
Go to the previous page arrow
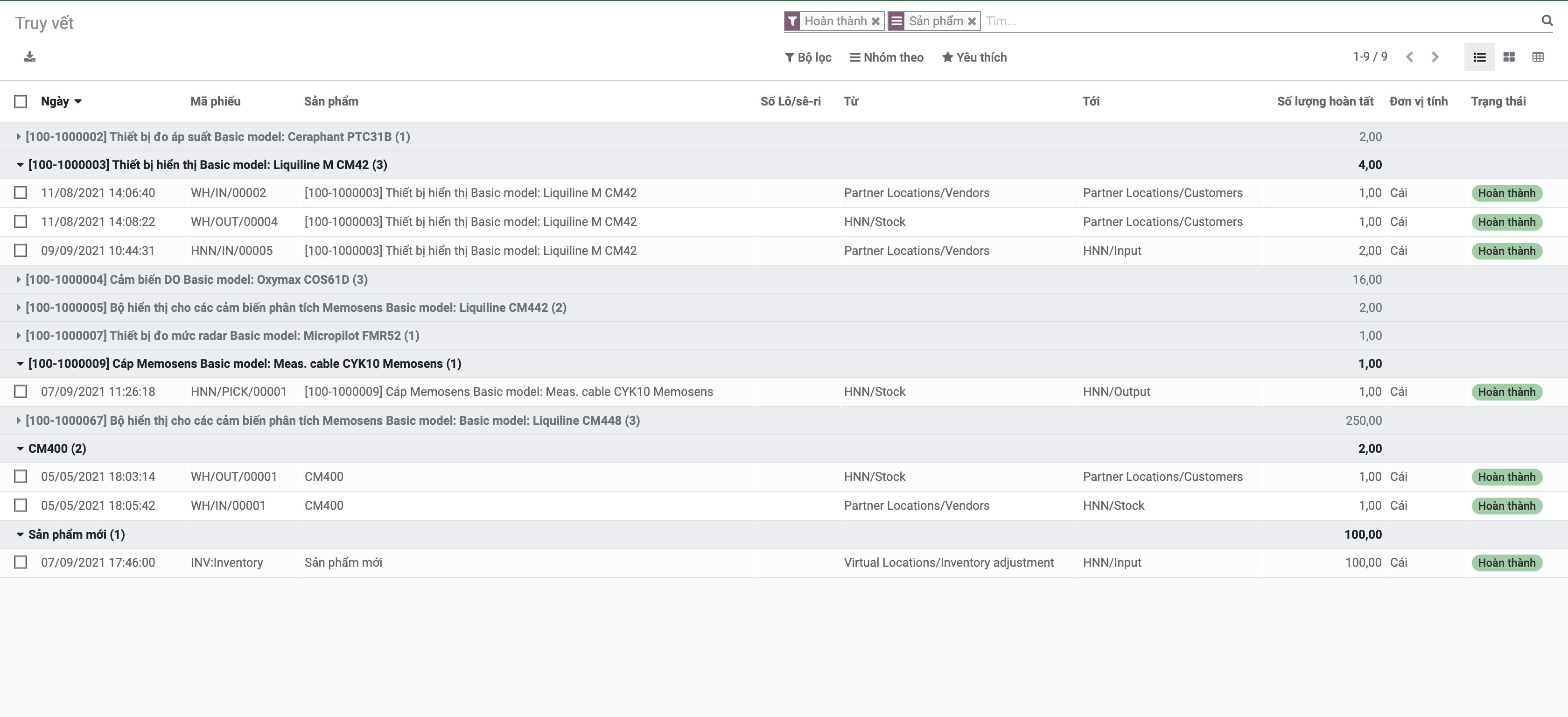pos(1410,57)
